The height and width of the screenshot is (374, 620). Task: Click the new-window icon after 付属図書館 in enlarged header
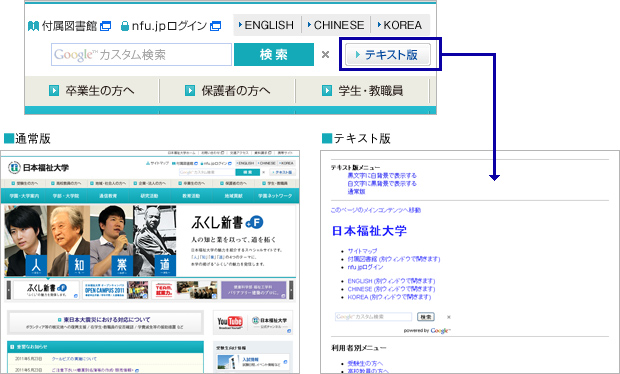pyautogui.click(x=106, y=26)
